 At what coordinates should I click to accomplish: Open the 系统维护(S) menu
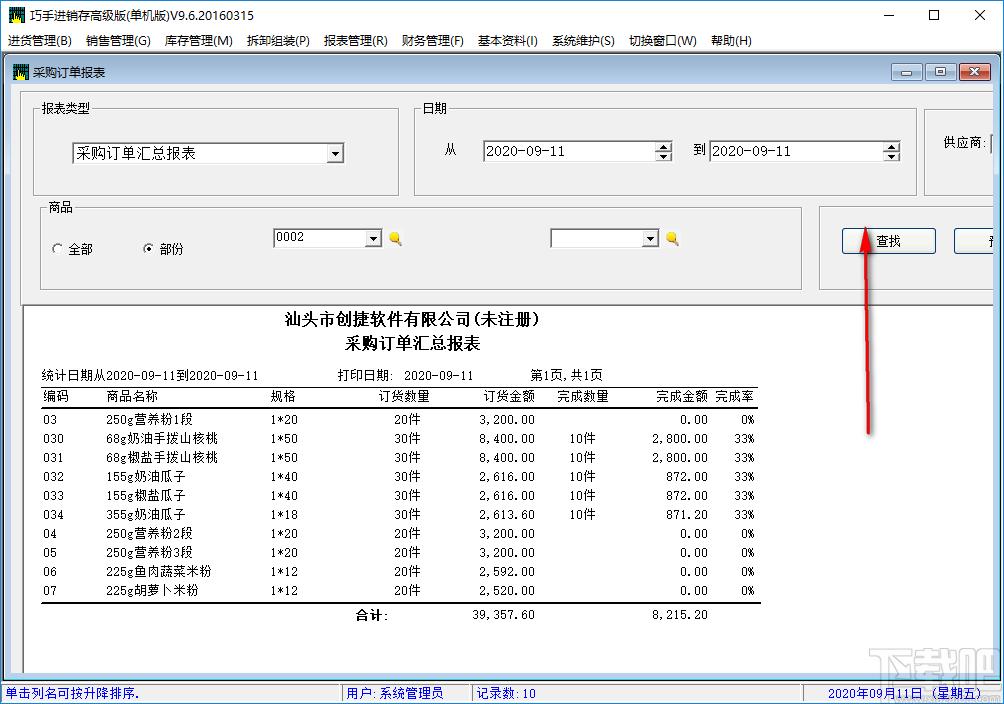[583, 40]
